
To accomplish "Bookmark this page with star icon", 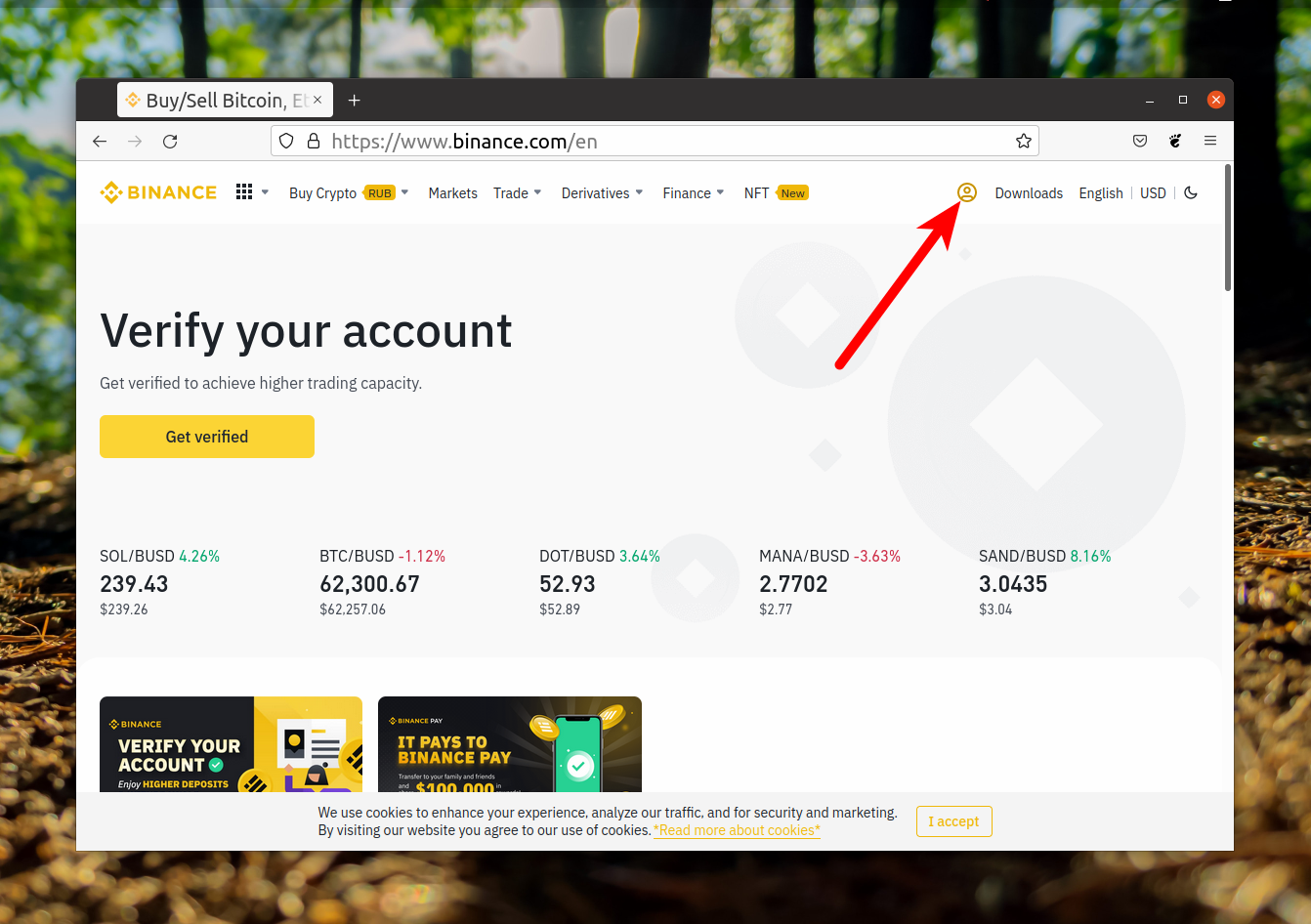I will [1024, 141].
